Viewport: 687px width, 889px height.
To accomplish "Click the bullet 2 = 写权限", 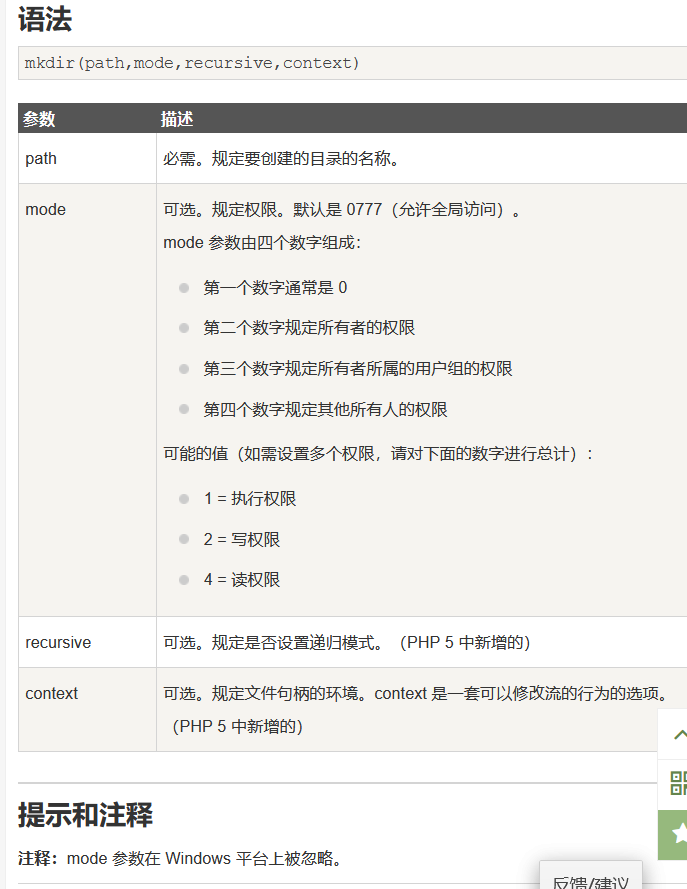I will pyautogui.click(x=242, y=539).
